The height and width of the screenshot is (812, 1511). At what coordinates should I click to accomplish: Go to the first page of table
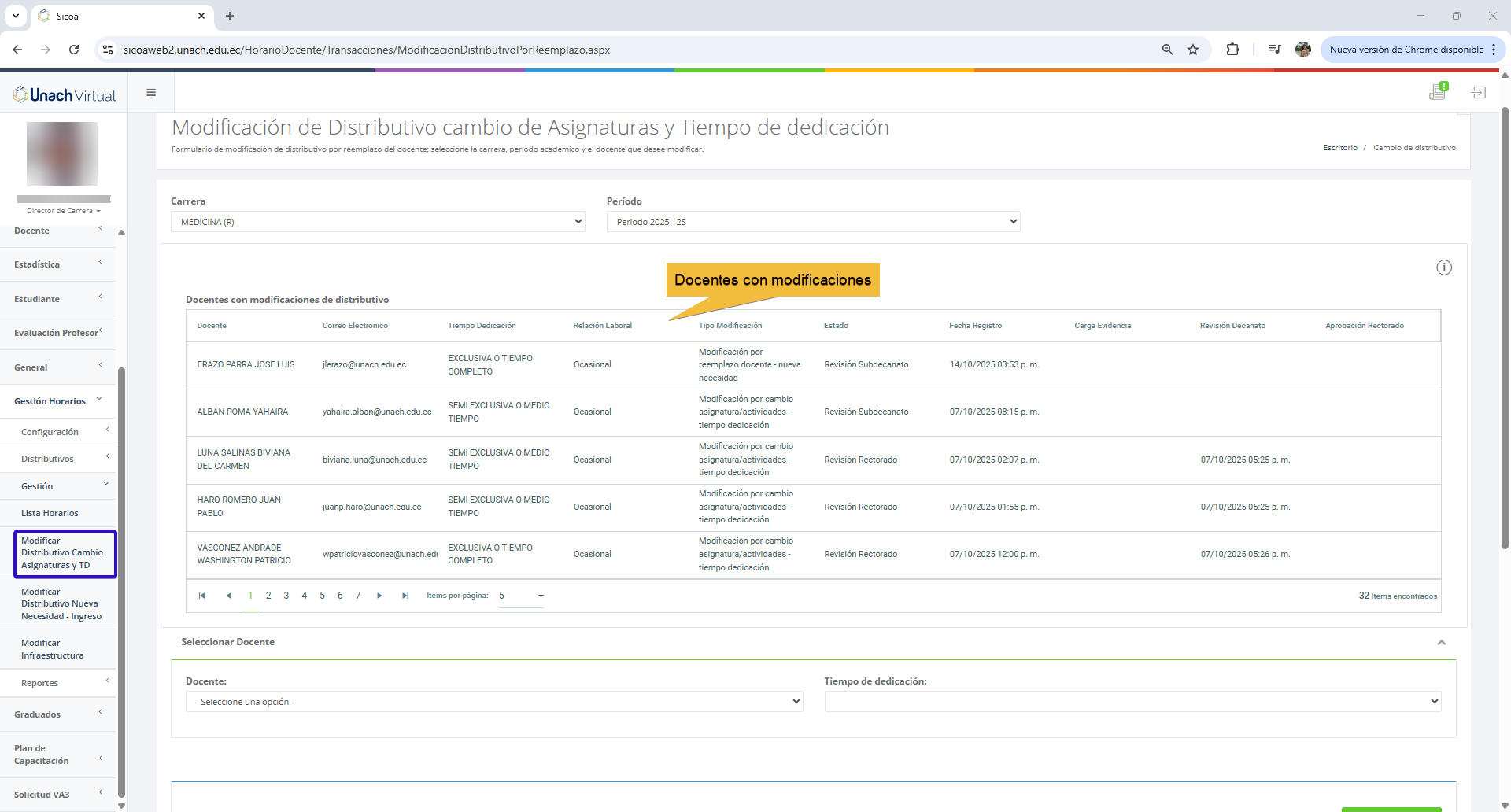[202, 596]
